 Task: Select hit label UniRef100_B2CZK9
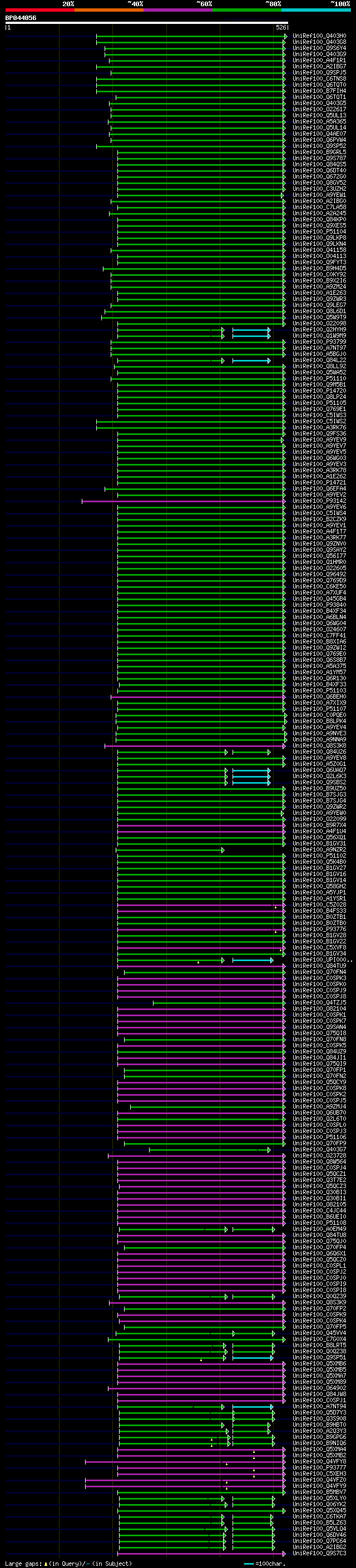[x=319, y=519]
